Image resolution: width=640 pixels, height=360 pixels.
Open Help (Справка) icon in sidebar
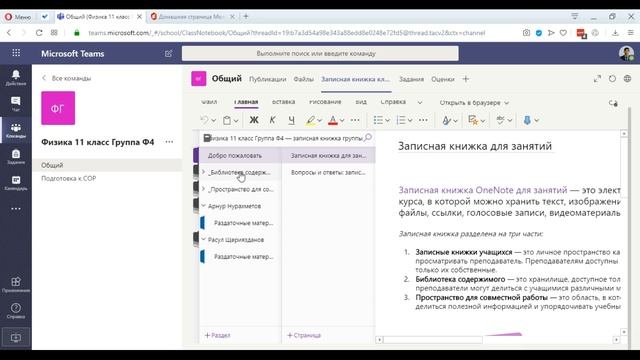[x=16, y=311]
